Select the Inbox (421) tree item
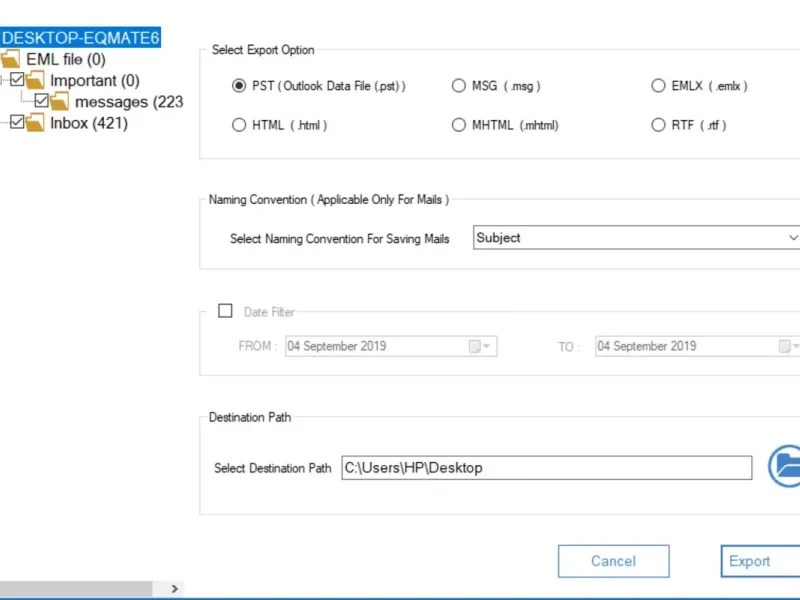The width and height of the screenshot is (800, 600). point(89,123)
